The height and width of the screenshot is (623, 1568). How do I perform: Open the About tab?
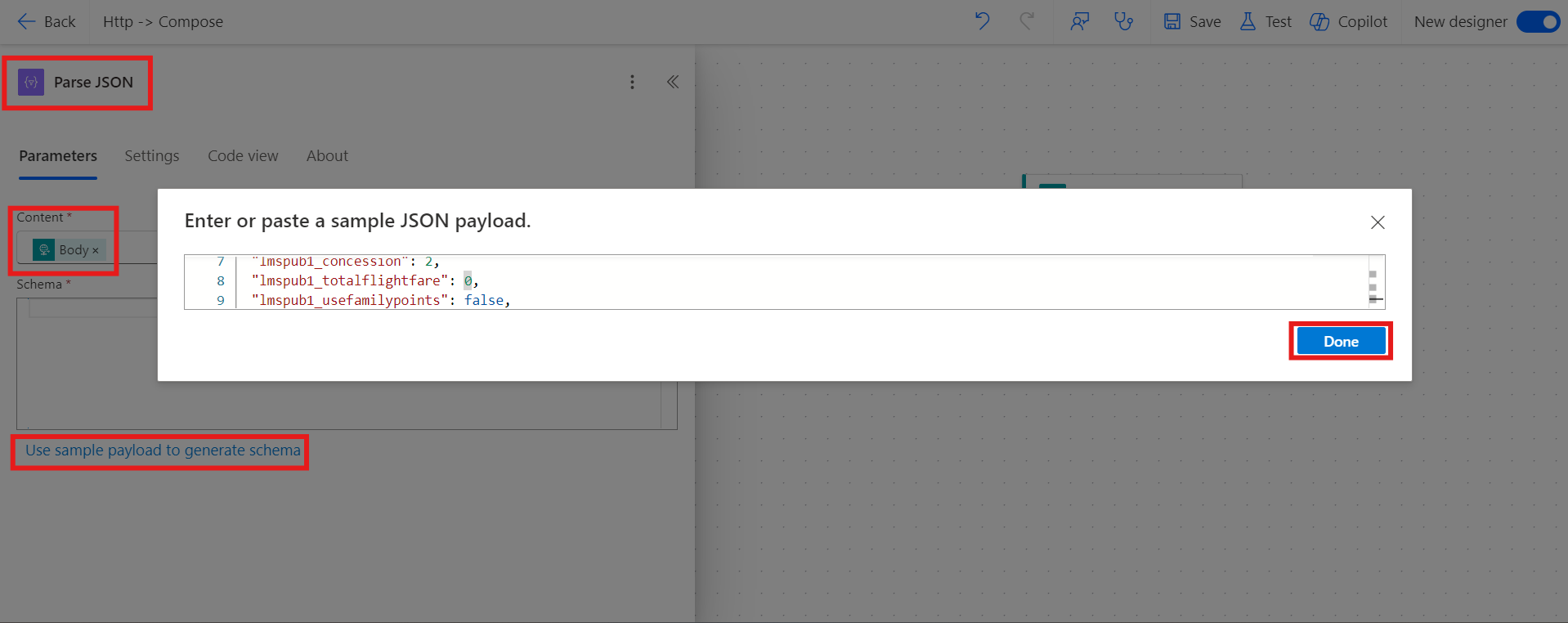327,155
